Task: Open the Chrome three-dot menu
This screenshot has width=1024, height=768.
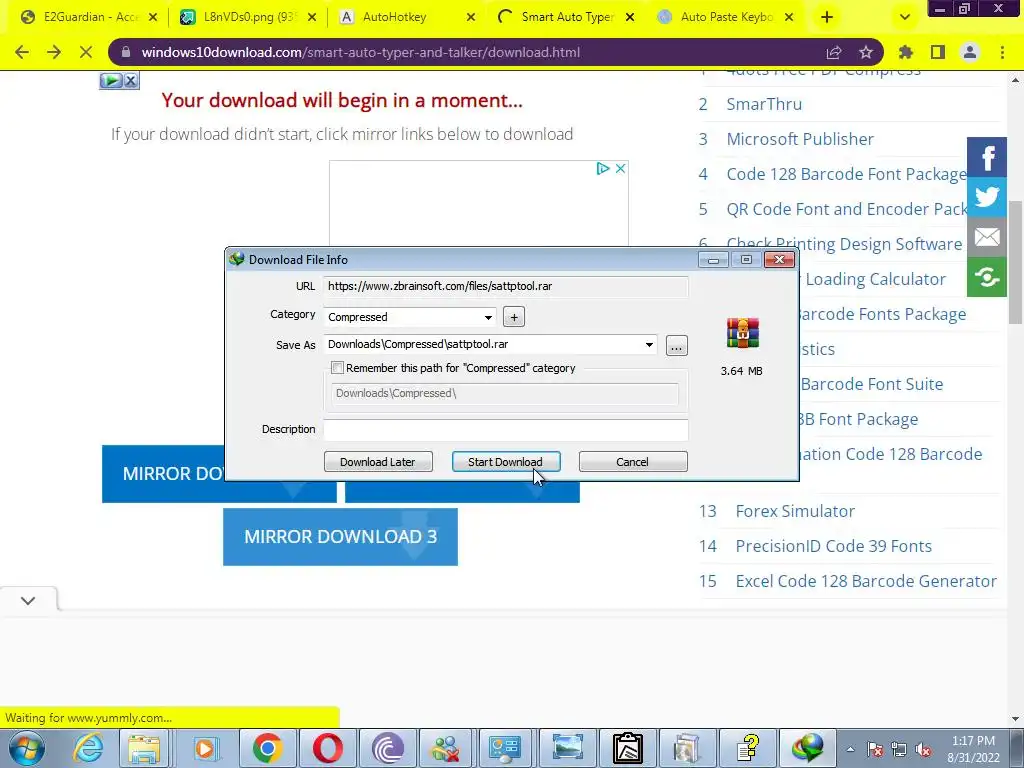Action: coord(1002,52)
